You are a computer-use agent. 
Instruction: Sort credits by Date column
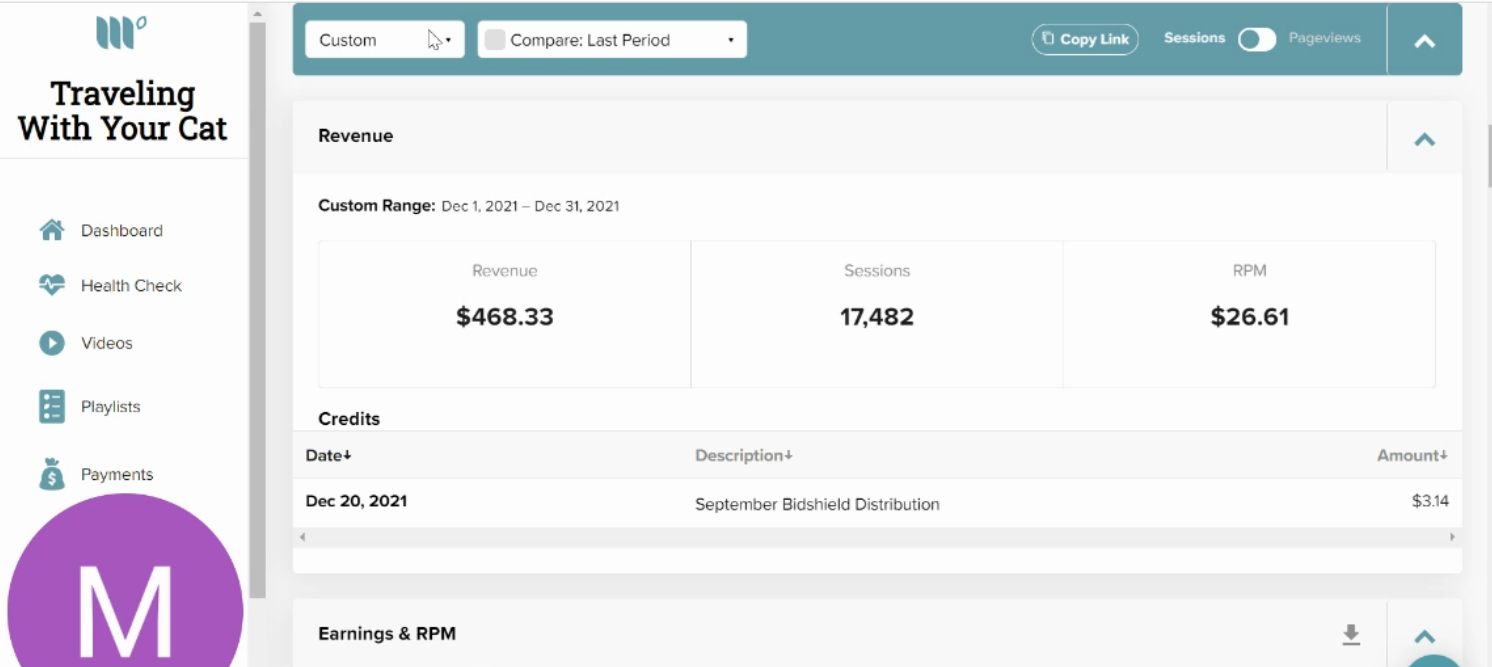(x=329, y=455)
